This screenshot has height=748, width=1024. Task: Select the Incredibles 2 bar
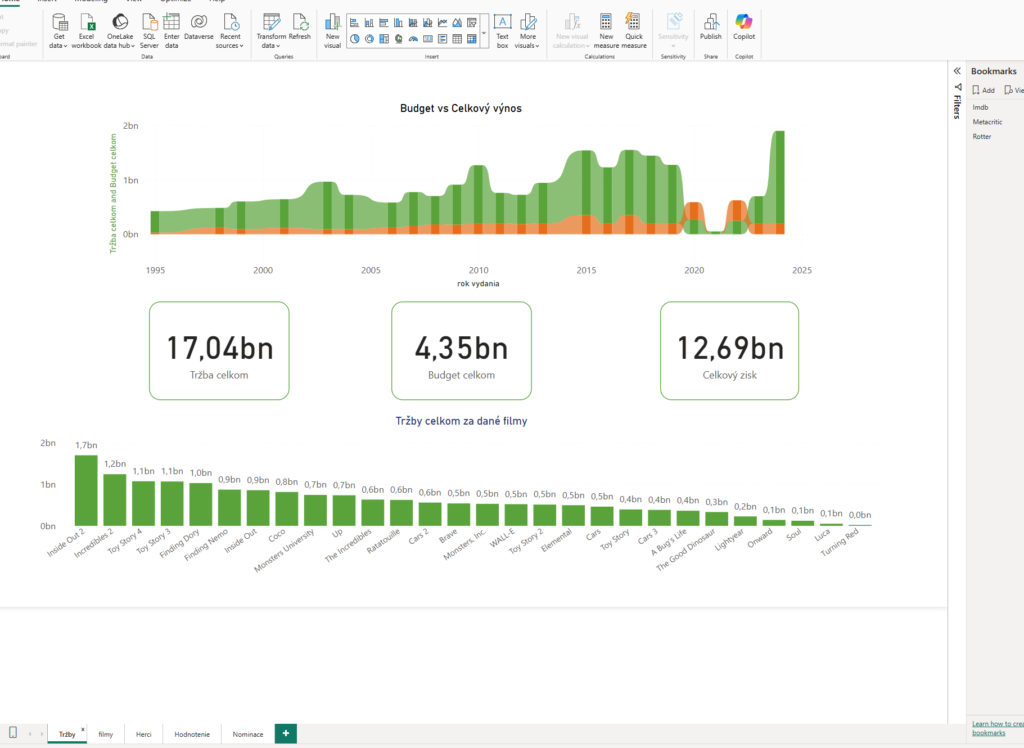(115, 500)
